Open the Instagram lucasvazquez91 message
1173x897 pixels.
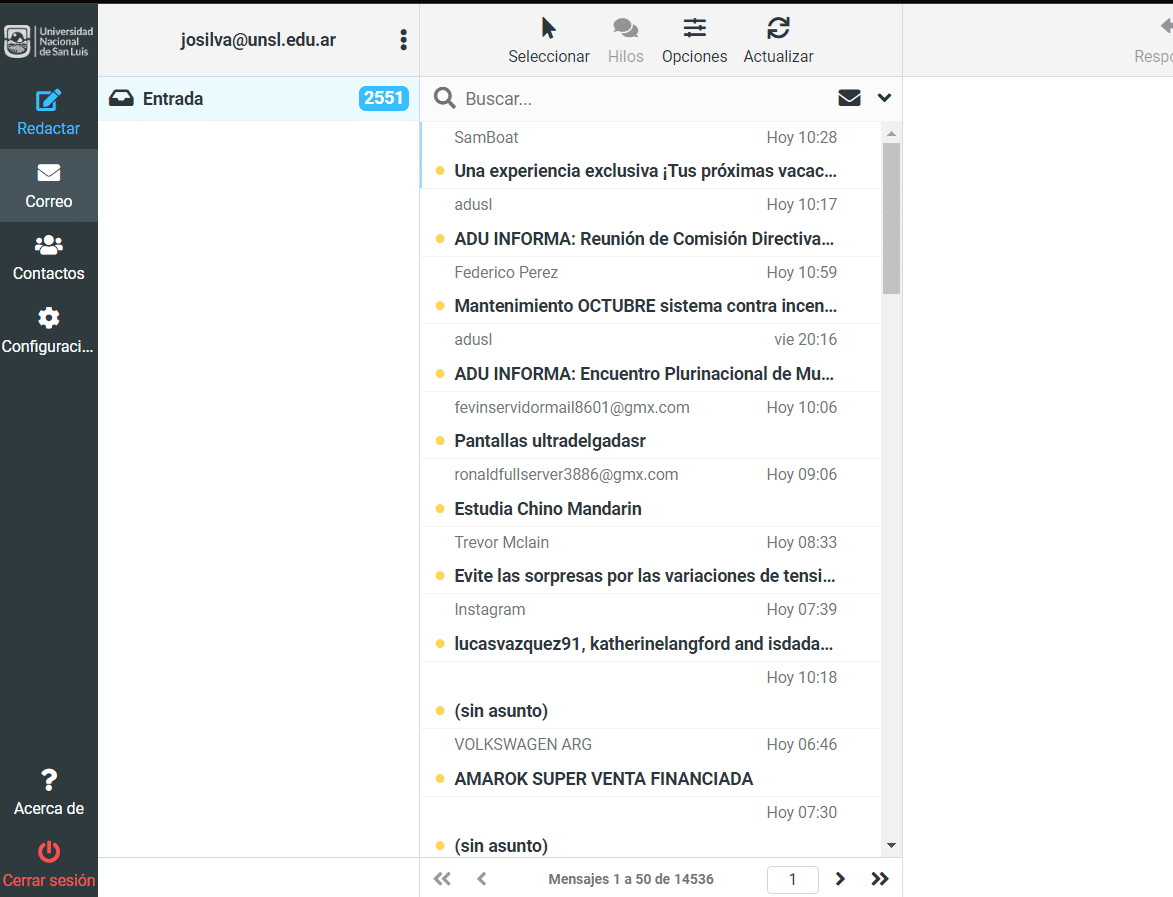coord(651,628)
